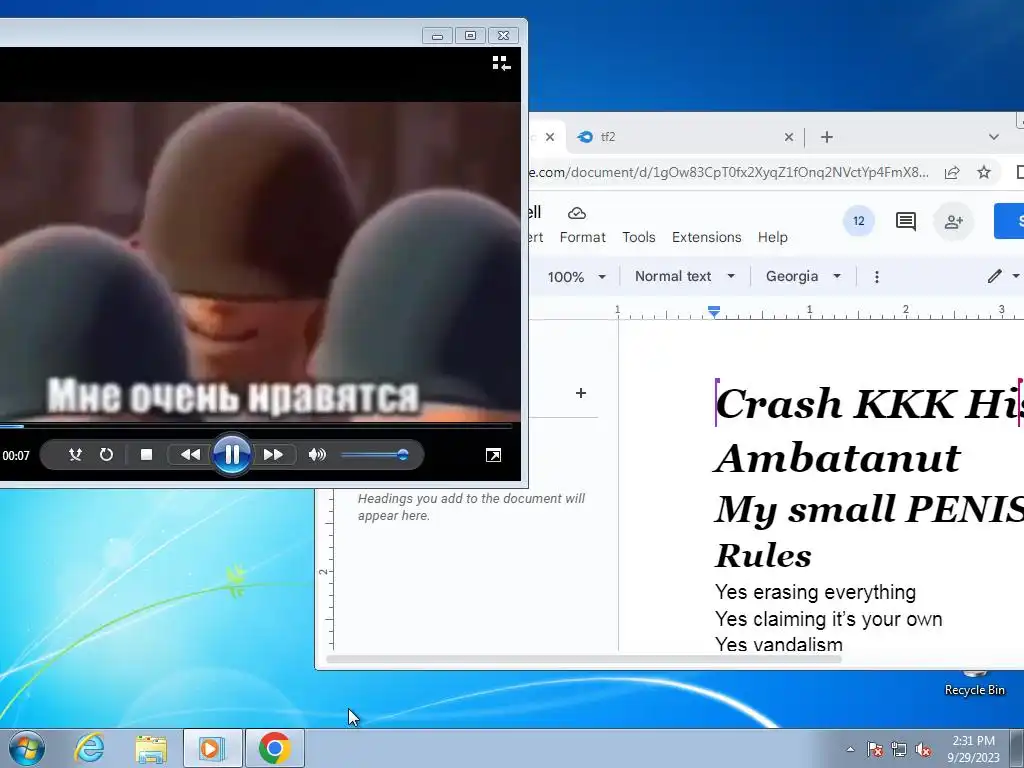Viewport: 1024px width, 768px height.
Task: Click the first-line indent ruler marker
Action: pos(714,308)
